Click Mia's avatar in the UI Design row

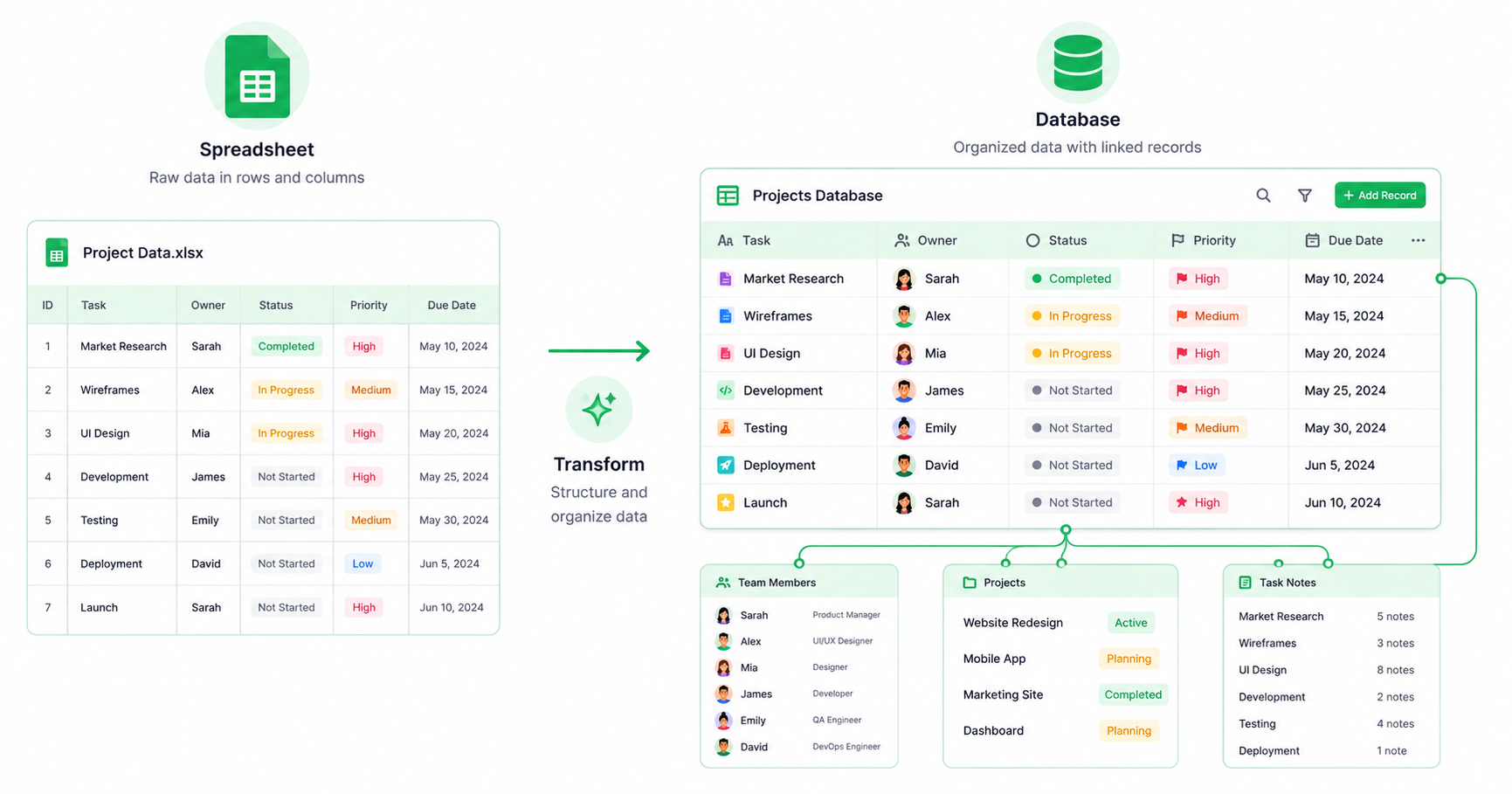point(904,353)
